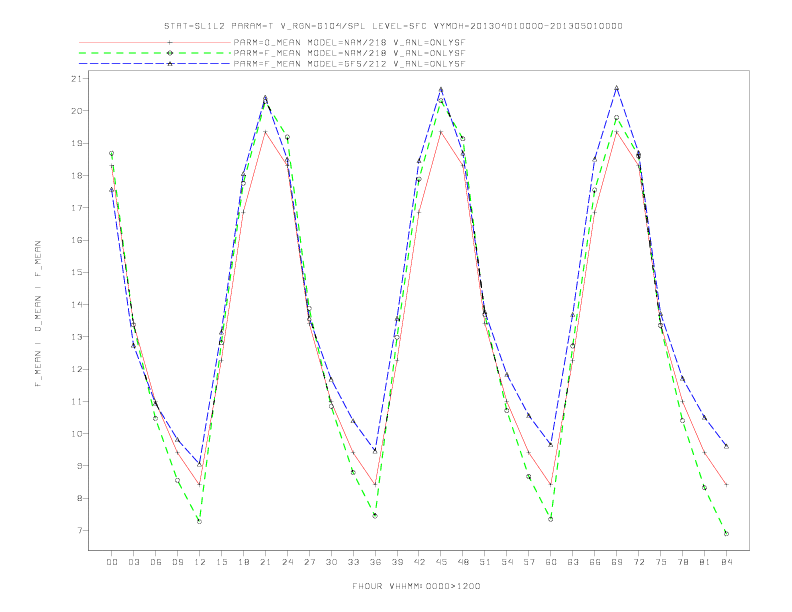Click the blue dashed line sample in legend
Screen dimensions: 792x612
[x=155, y=64]
